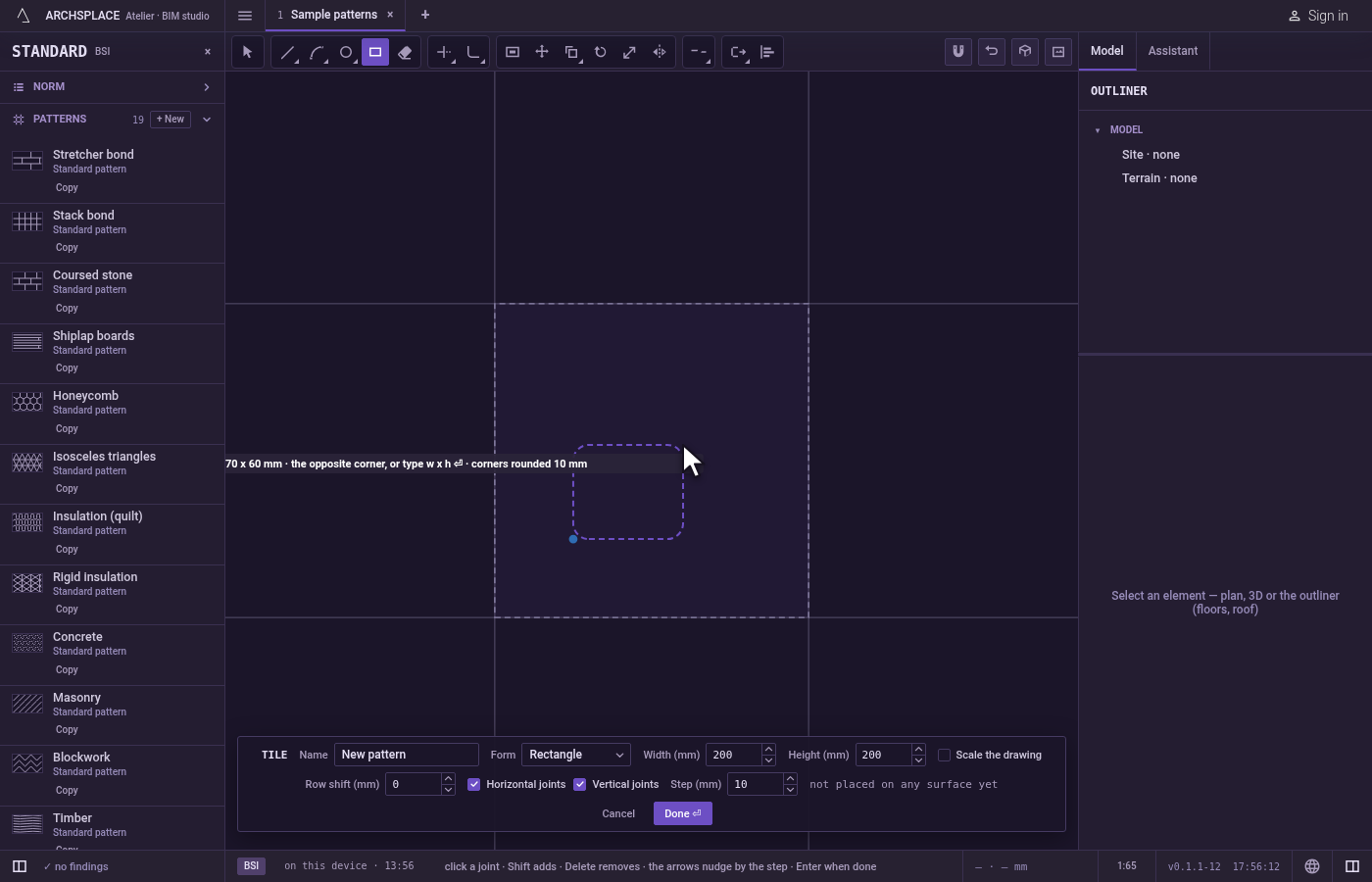Click the globe icon in status bar
Viewport: 1372px width, 882px height.
[x=1312, y=866]
